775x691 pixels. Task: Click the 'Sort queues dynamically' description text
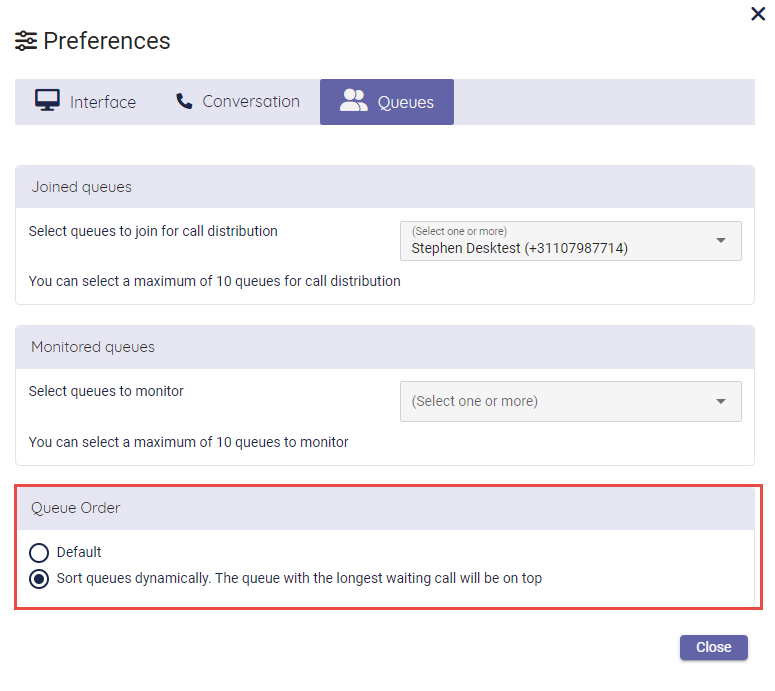click(x=299, y=578)
